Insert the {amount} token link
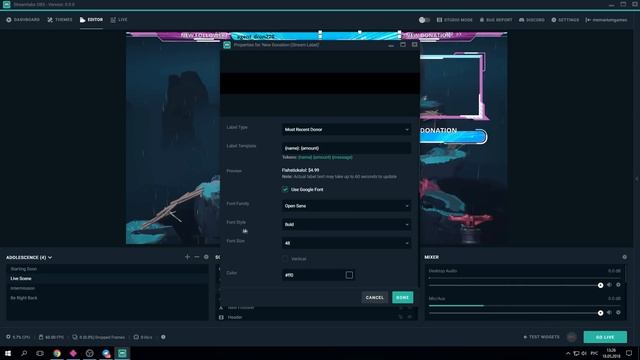The image size is (640, 360). click(x=322, y=157)
